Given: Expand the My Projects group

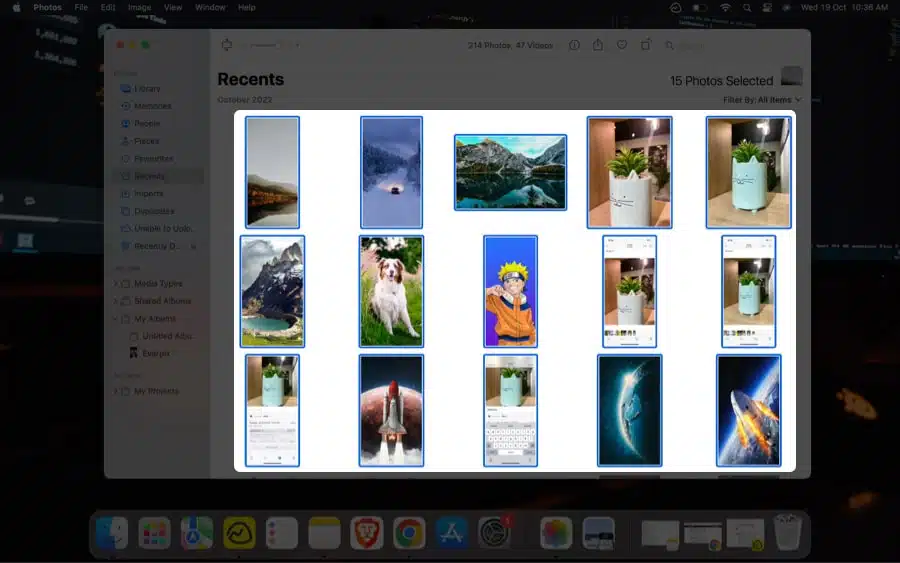Looking at the screenshot, I should (x=116, y=391).
